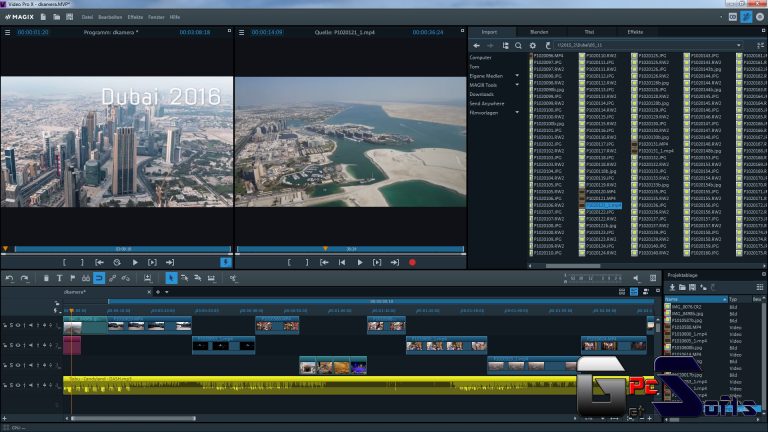Toggle the blue magnet snapping button

[99, 278]
